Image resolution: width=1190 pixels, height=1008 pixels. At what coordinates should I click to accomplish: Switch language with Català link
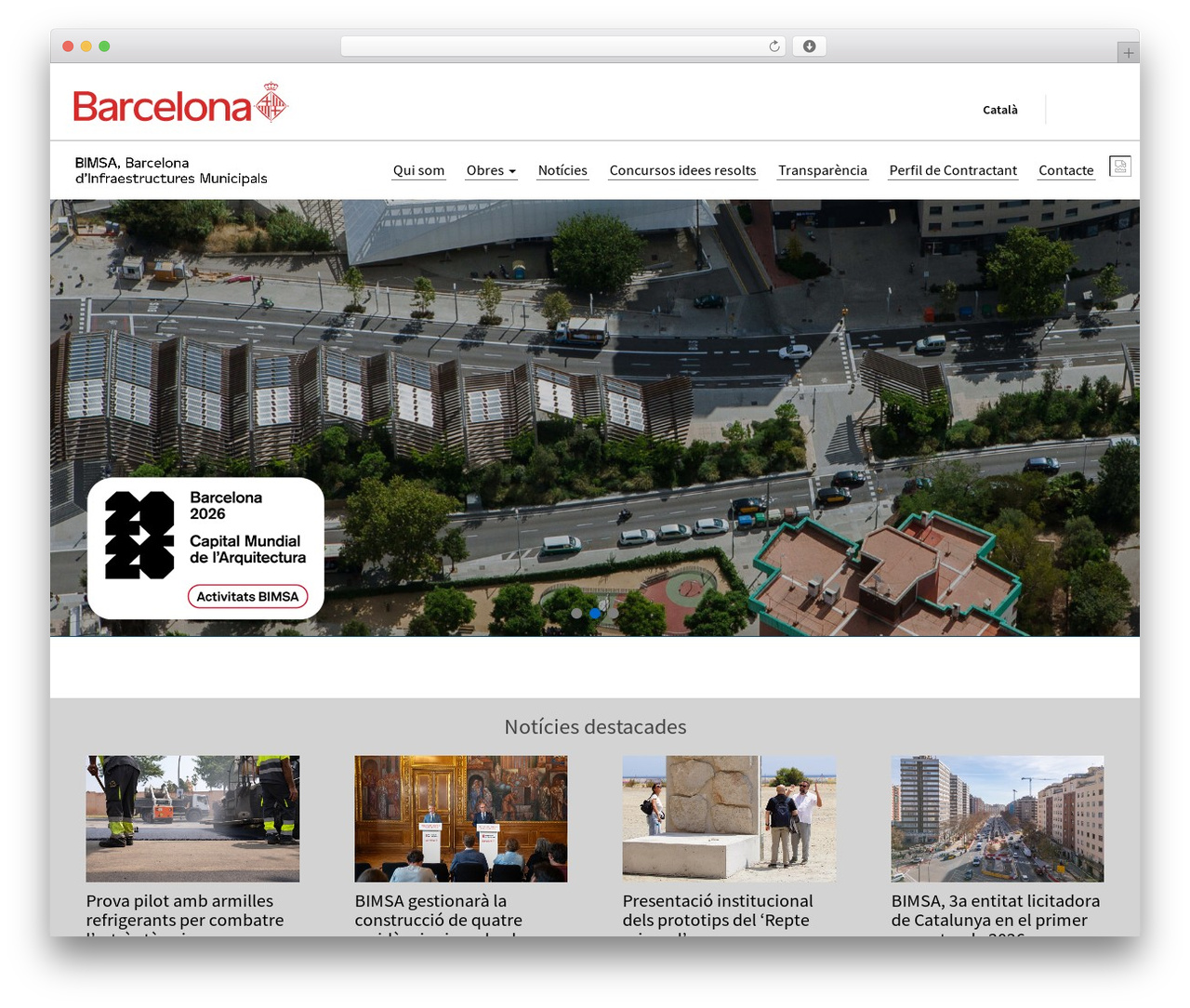(1000, 110)
